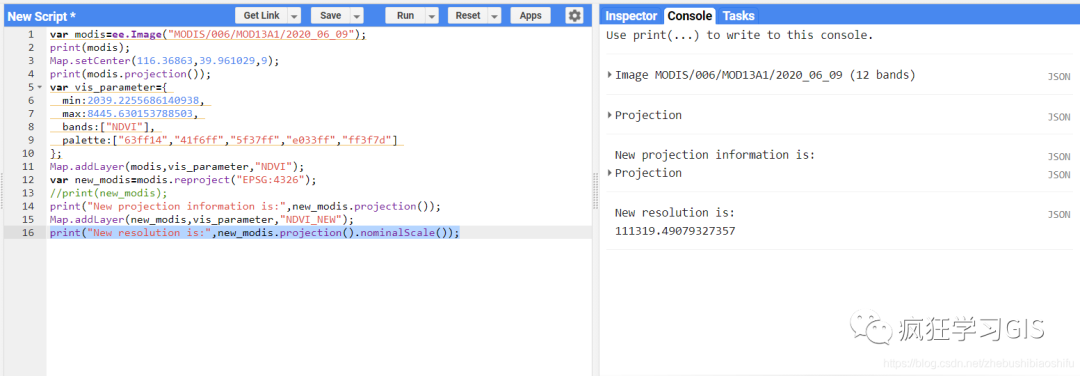Open the Save dropdown arrow

pyautogui.click(x=357, y=16)
